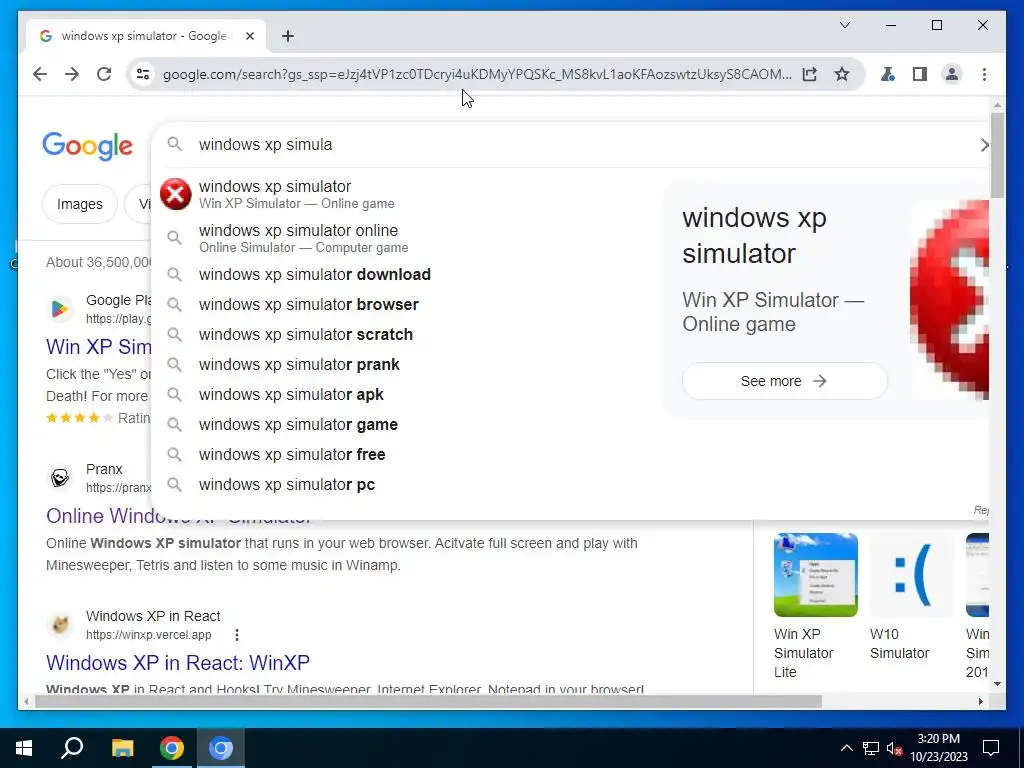Pick suggestion 'windows xp simulator free'
Image resolution: width=1024 pixels, height=768 pixels.
[x=405, y=455]
